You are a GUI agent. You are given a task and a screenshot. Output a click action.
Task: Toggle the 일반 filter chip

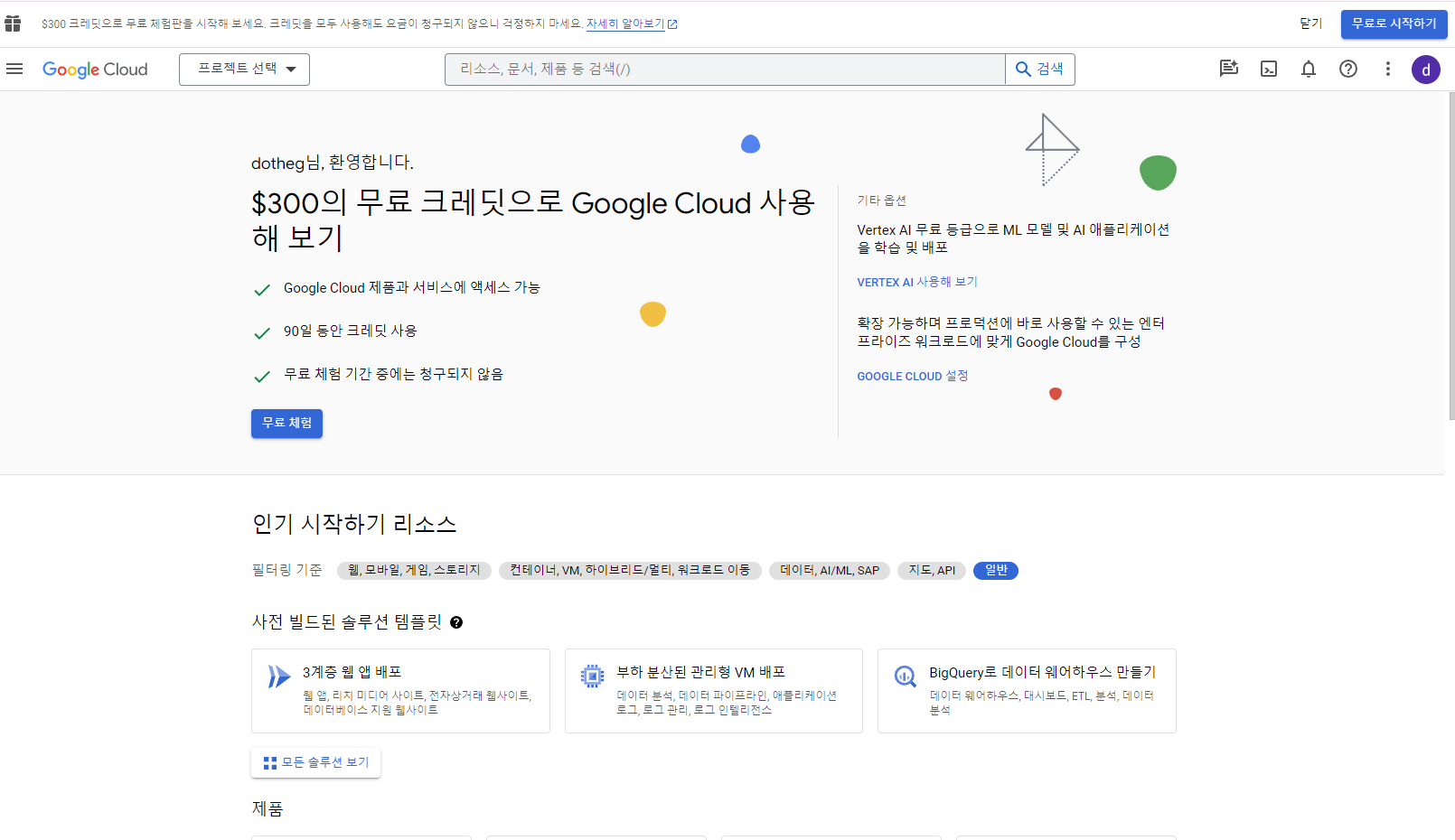[x=996, y=571]
